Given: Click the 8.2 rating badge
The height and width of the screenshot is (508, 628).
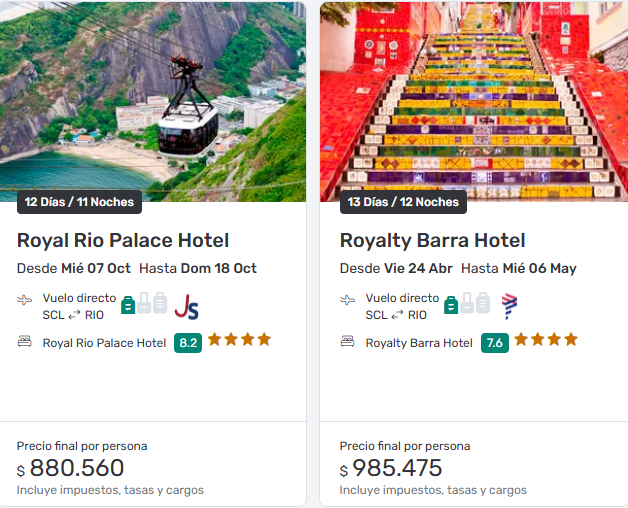Looking at the screenshot, I should [x=188, y=343].
